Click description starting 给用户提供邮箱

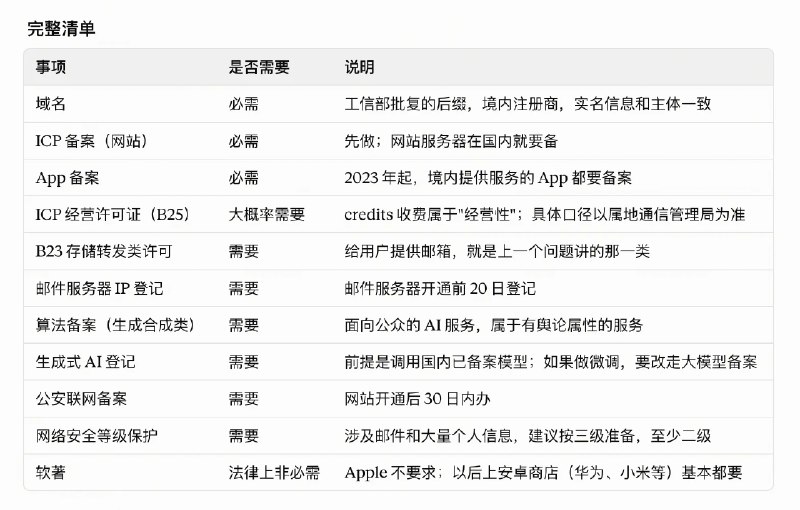click(497, 251)
